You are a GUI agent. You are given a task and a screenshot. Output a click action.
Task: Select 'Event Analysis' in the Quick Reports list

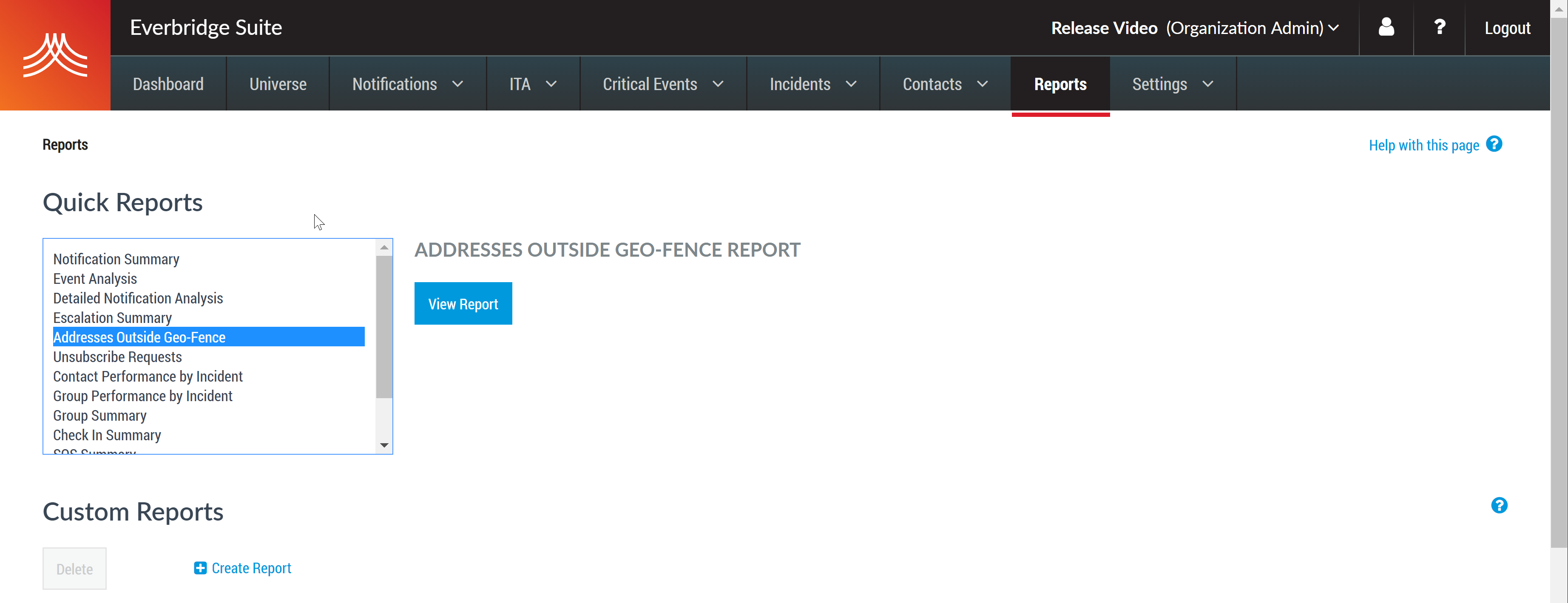[95, 278]
